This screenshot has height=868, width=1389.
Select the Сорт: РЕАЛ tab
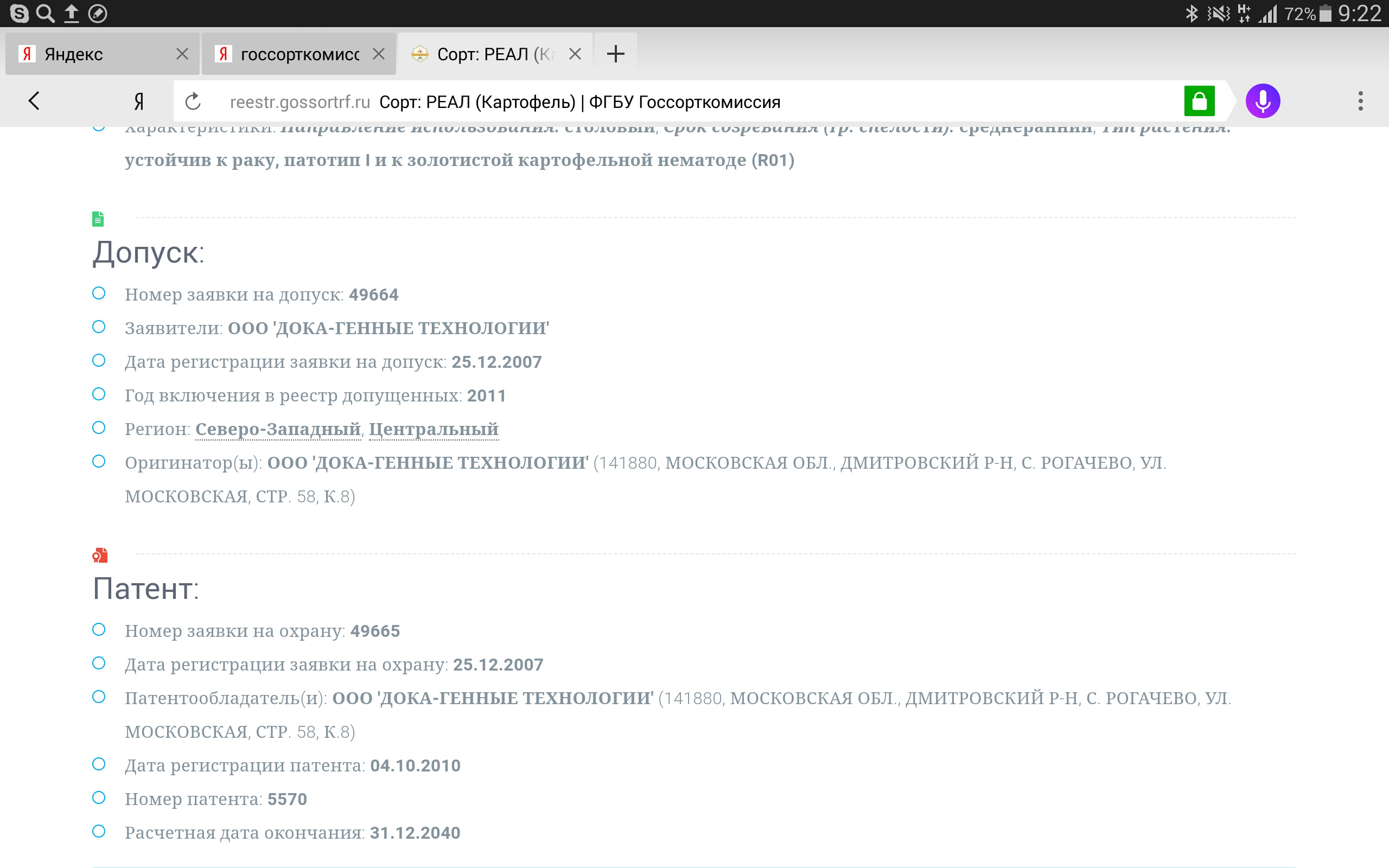495,54
